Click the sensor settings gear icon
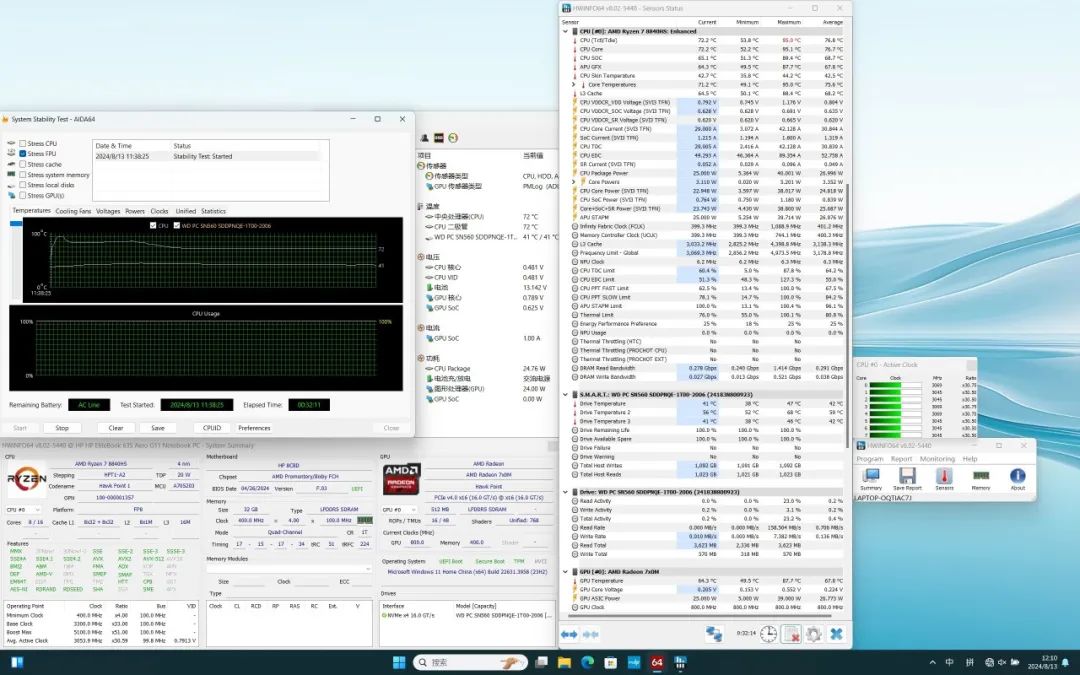The width and height of the screenshot is (1080, 675). tap(813, 634)
